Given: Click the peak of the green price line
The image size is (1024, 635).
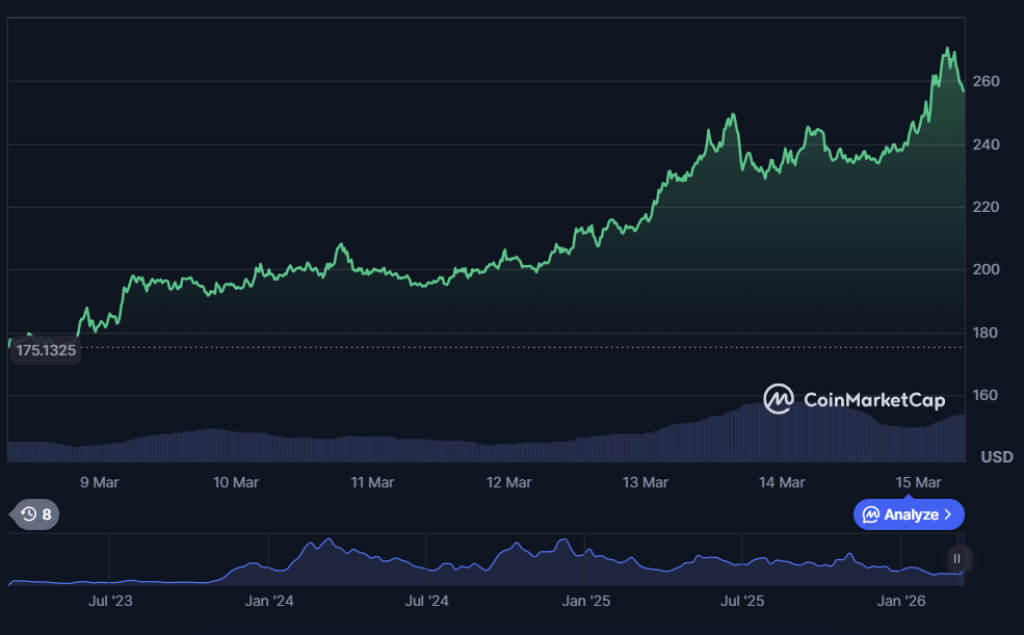Looking at the screenshot, I should point(946,46).
